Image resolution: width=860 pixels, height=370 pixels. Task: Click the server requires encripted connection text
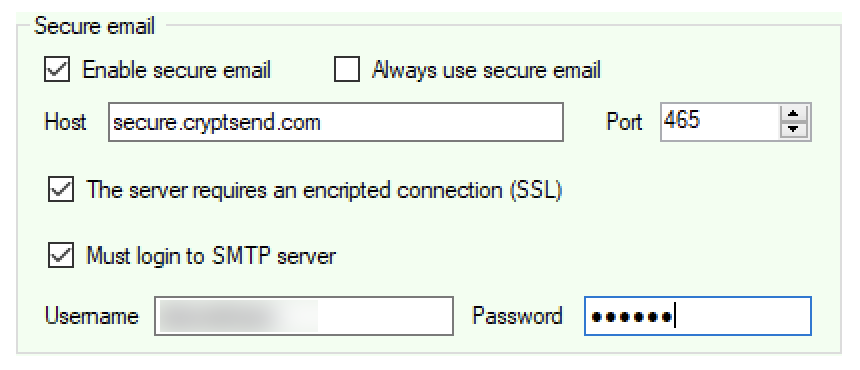pyautogui.click(x=324, y=190)
